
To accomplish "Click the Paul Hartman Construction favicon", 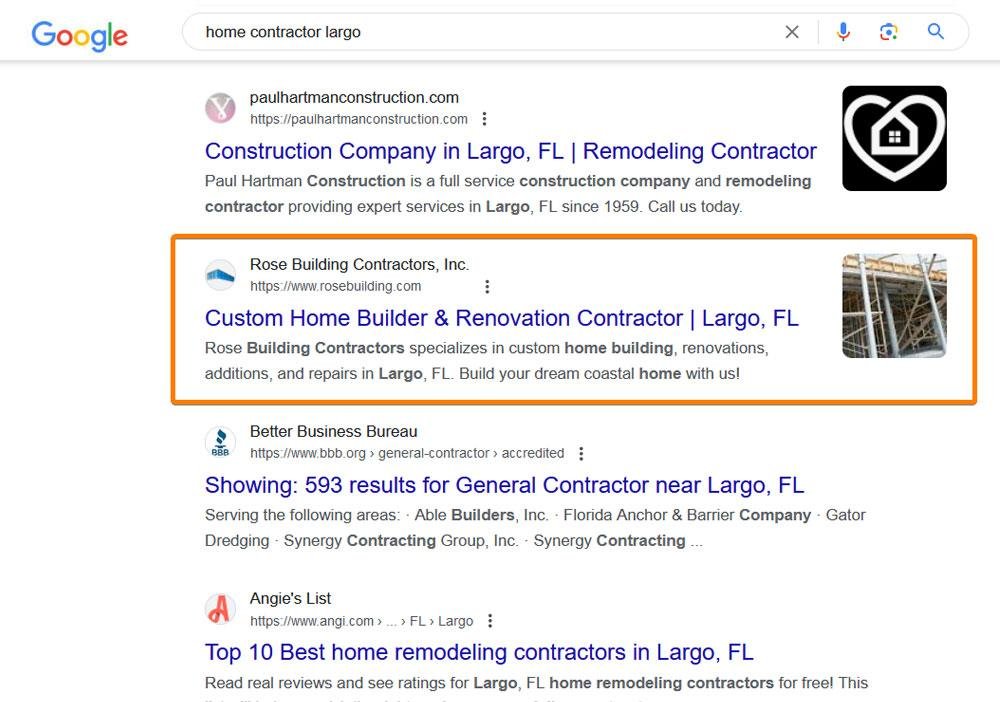I will click(220, 108).
